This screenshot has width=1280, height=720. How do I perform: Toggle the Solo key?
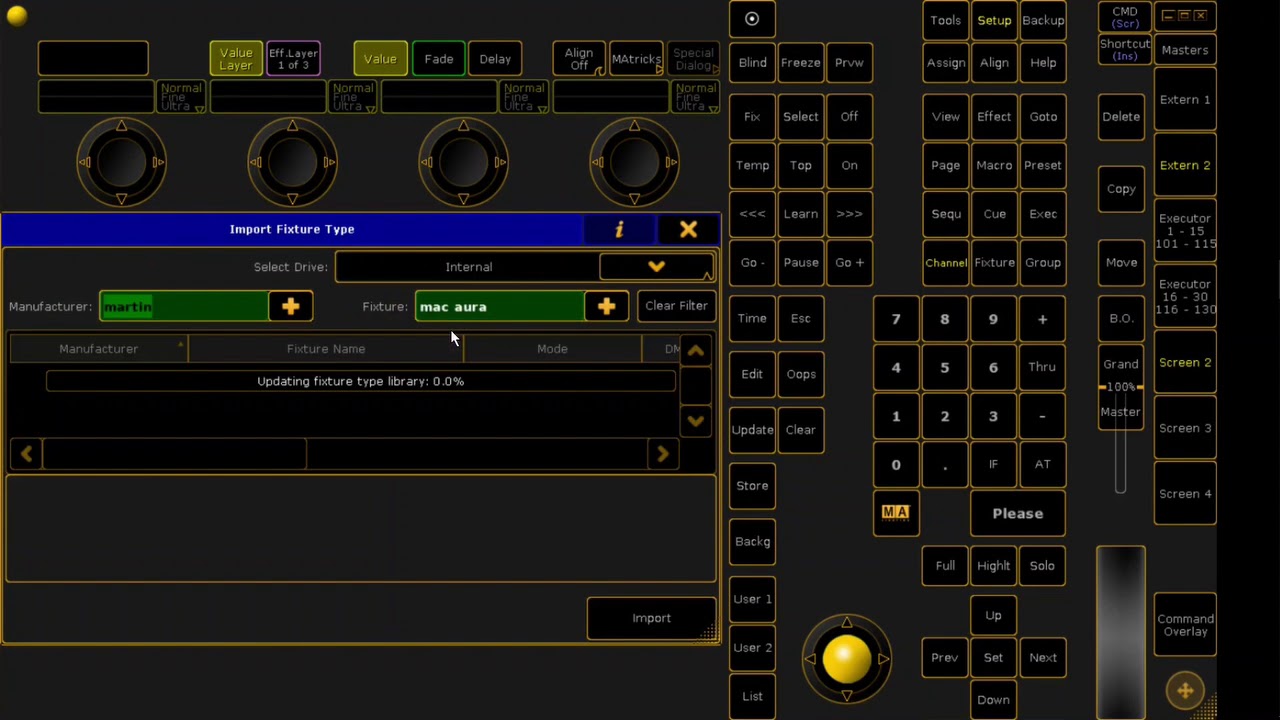(1042, 566)
